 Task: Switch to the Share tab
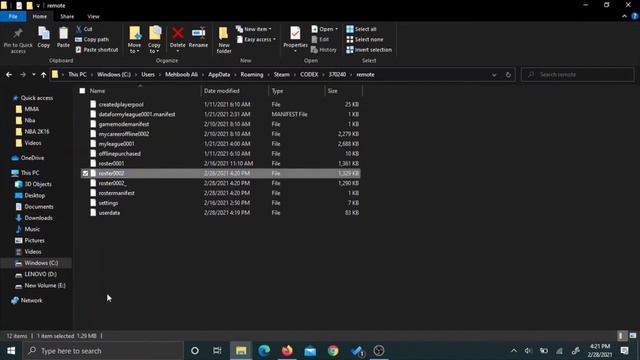(x=67, y=16)
